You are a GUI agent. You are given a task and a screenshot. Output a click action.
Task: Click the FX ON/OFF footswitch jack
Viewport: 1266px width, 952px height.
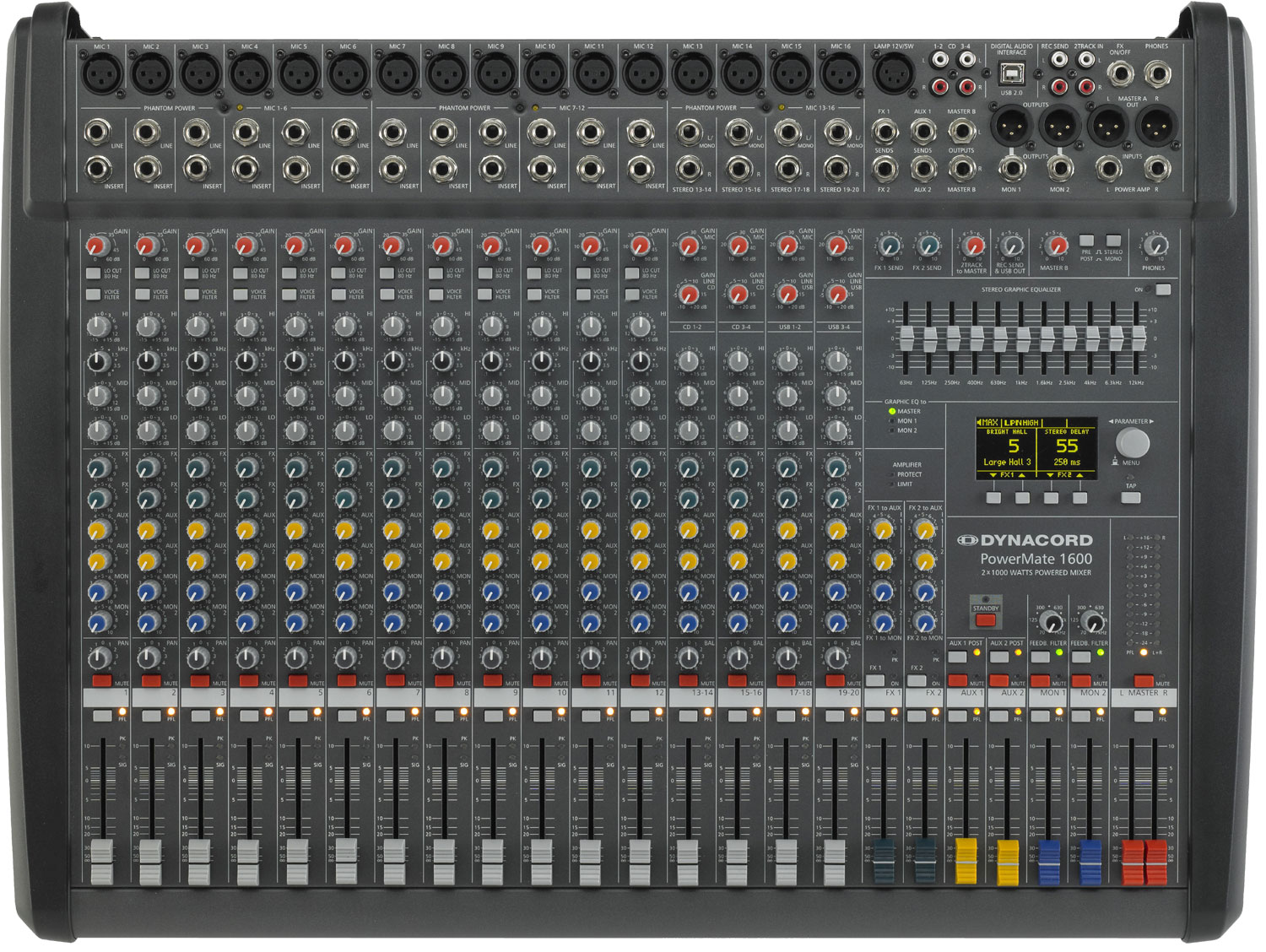point(1120,74)
